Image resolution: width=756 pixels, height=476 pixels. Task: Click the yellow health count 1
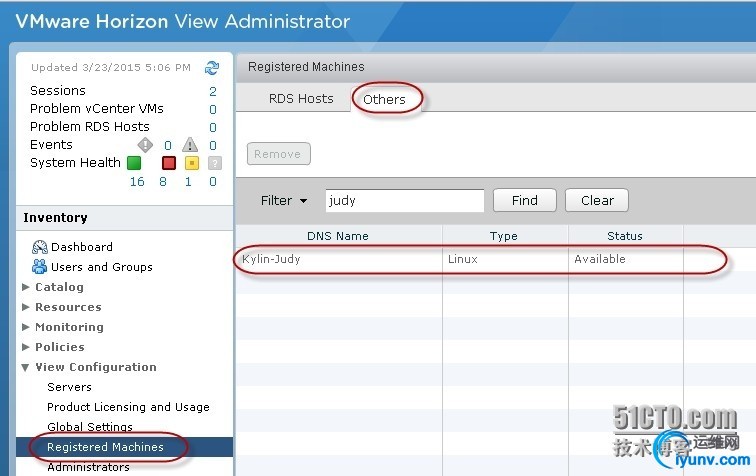pos(188,181)
